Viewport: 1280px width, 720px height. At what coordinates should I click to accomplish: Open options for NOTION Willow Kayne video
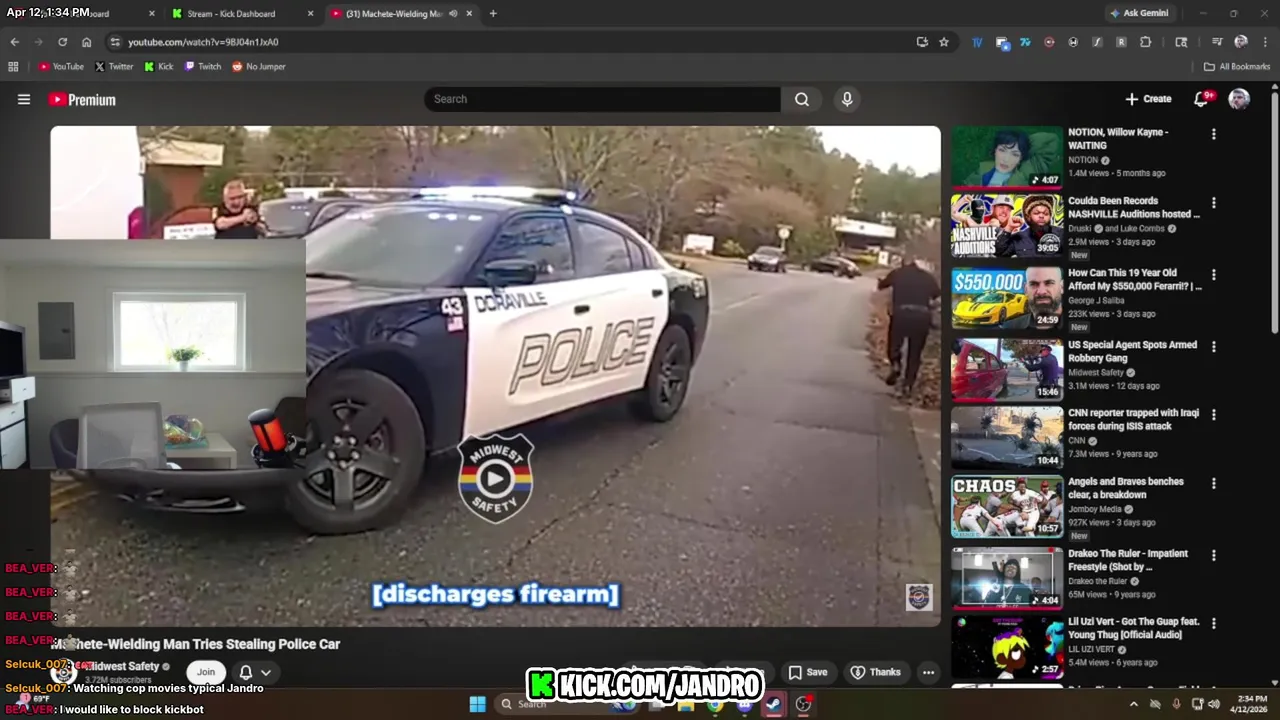point(1214,134)
